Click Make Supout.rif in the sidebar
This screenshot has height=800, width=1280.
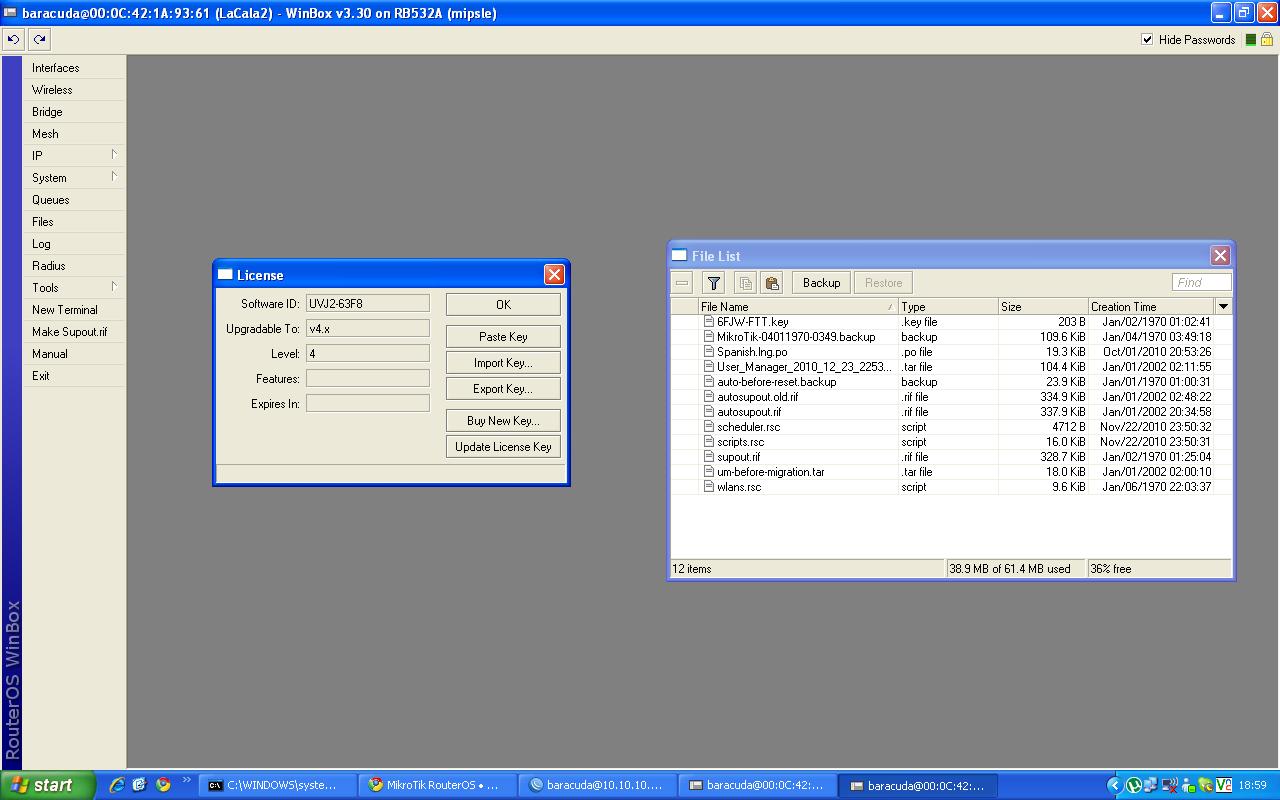click(75, 332)
